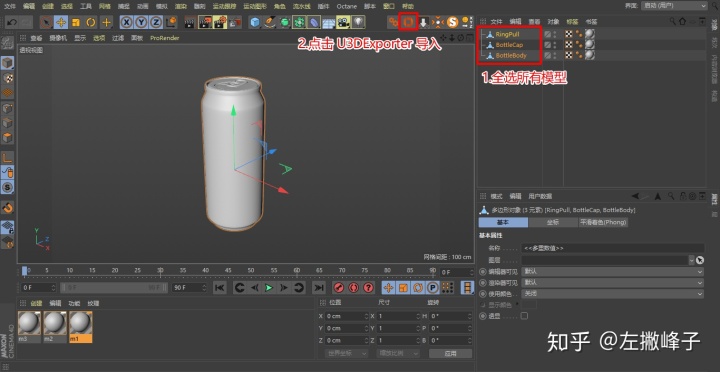Select the Rotate tool in top toolbar
720x372 pixels.
tap(91, 22)
